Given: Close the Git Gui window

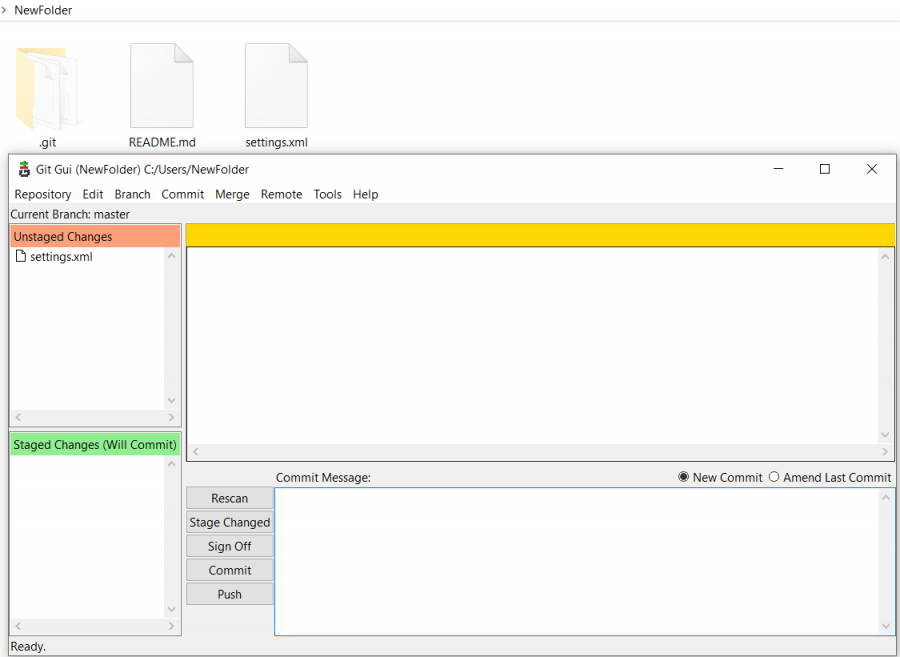Looking at the screenshot, I should click(x=871, y=169).
